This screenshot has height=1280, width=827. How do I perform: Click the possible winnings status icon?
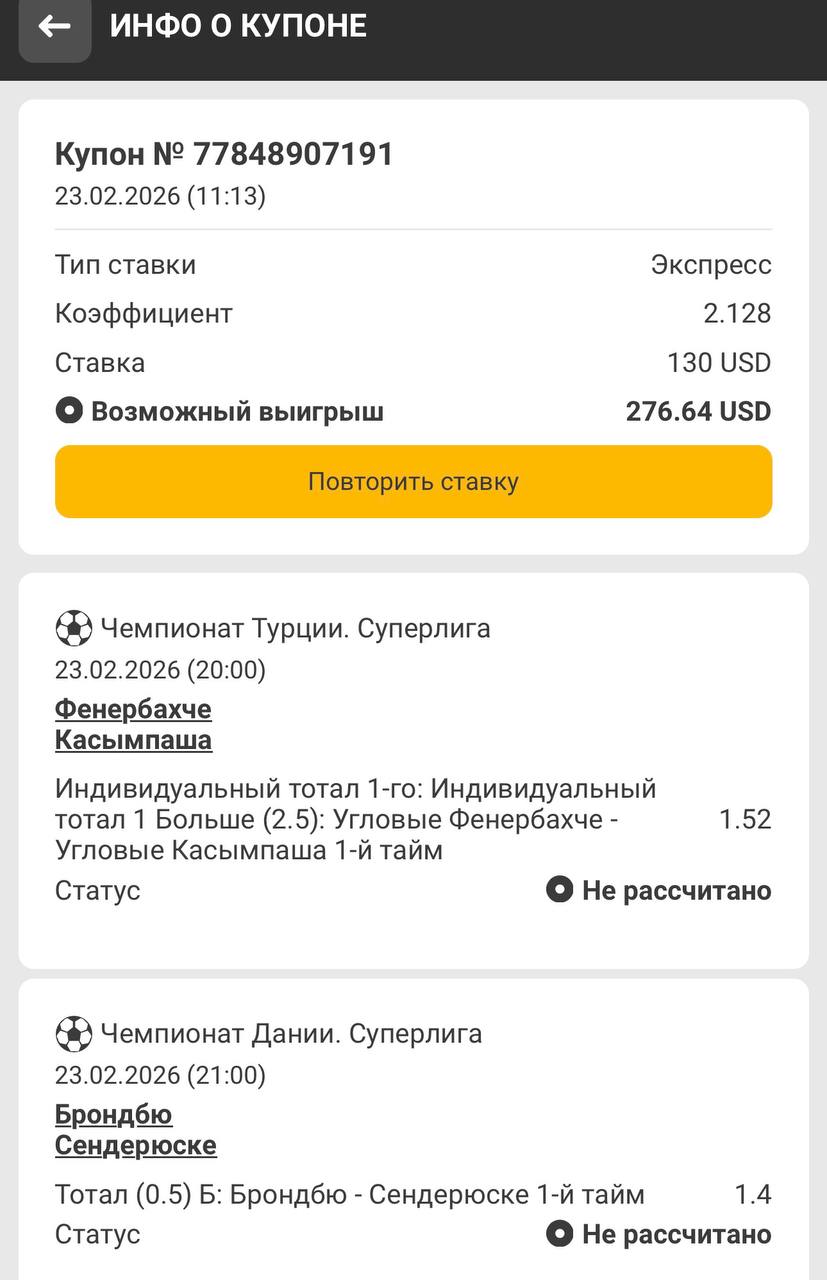[x=68, y=411]
